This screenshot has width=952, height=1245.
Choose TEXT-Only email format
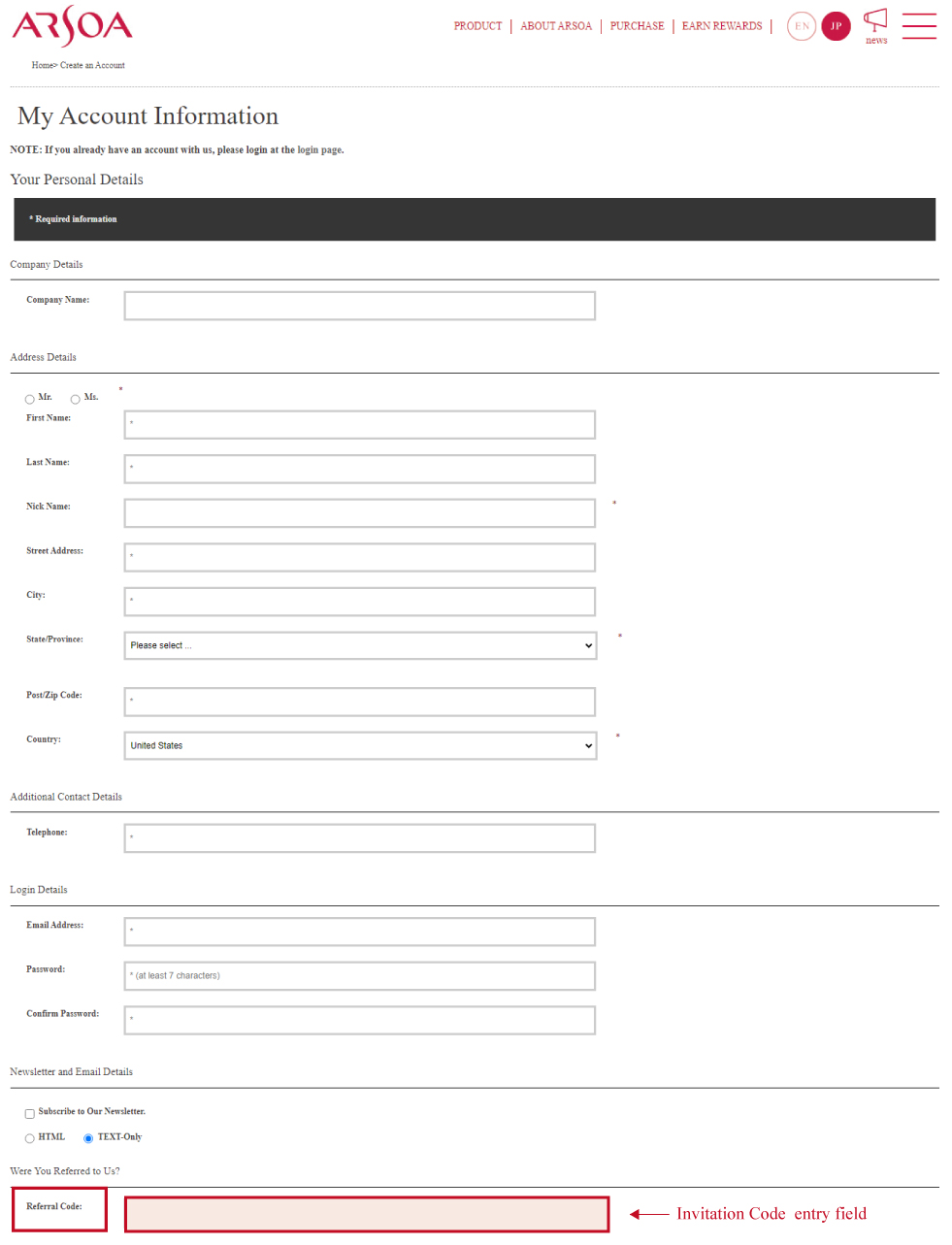(88, 1139)
